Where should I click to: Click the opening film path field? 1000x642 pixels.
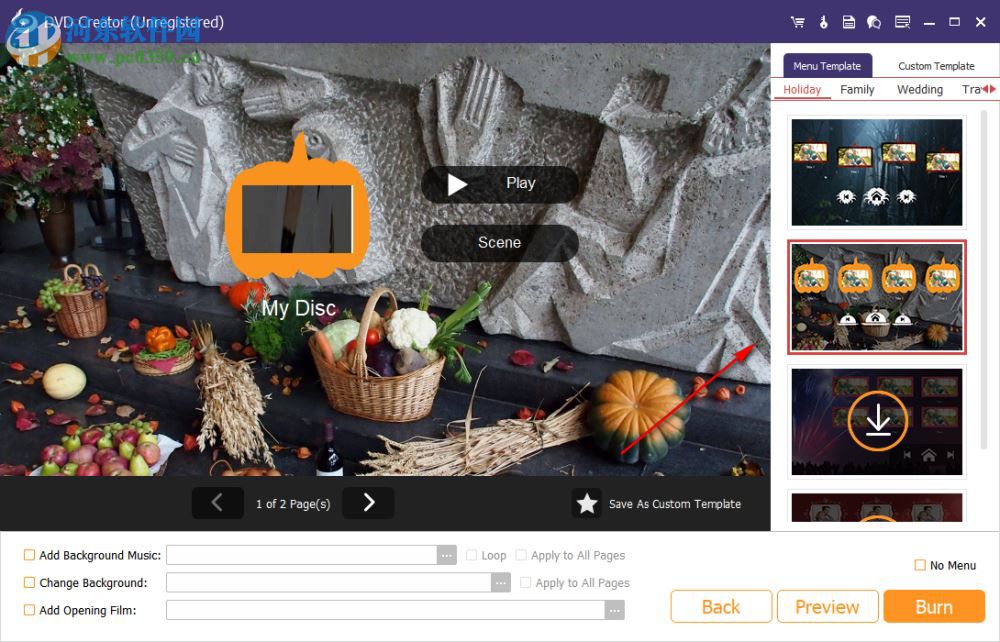click(386, 610)
